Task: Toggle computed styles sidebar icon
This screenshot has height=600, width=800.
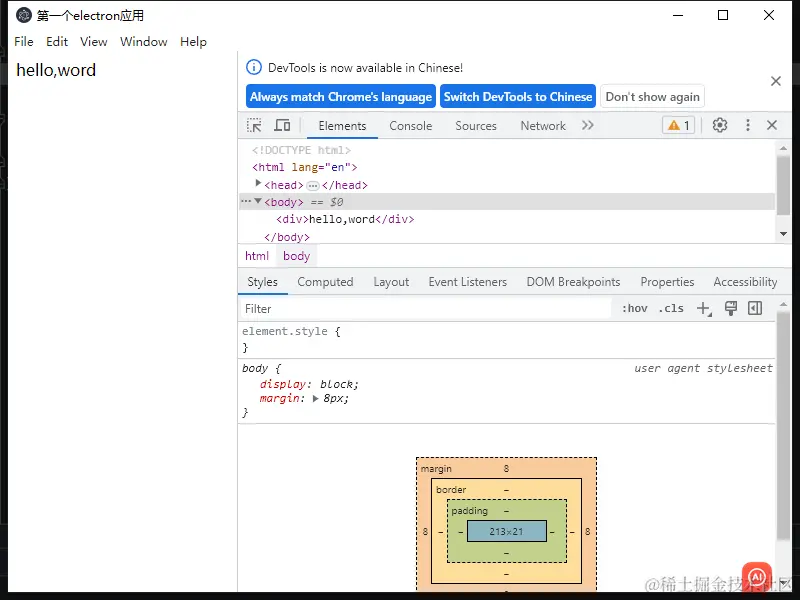Action: (755, 308)
